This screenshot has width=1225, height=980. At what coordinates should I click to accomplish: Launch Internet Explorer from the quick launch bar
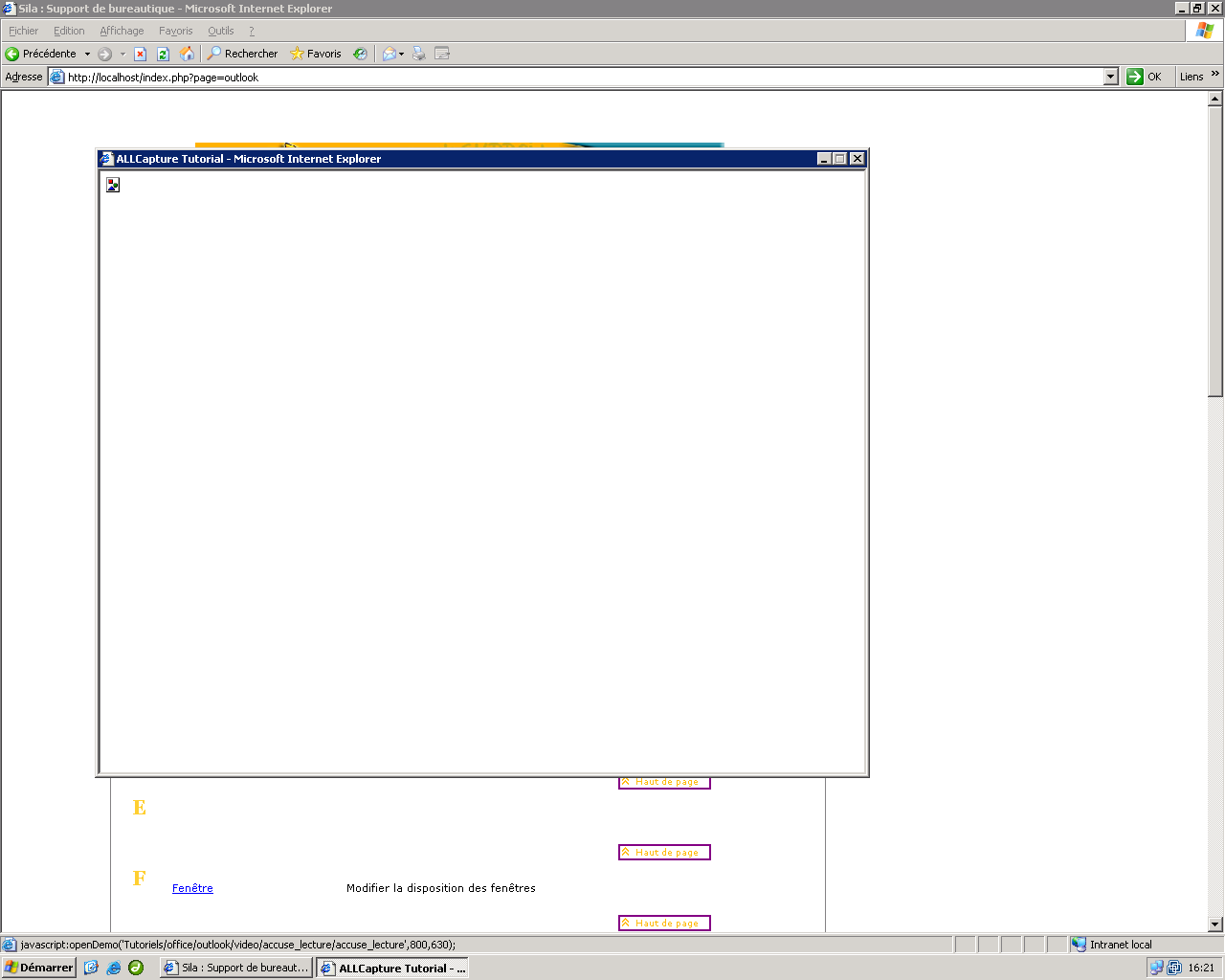click(113, 968)
